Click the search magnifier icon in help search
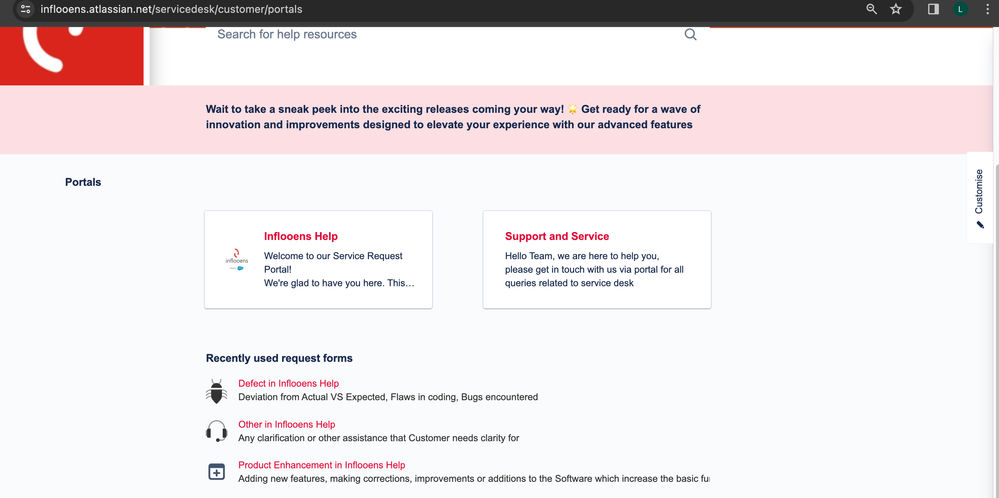Viewport: 999px width, 498px height. [691, 34]
